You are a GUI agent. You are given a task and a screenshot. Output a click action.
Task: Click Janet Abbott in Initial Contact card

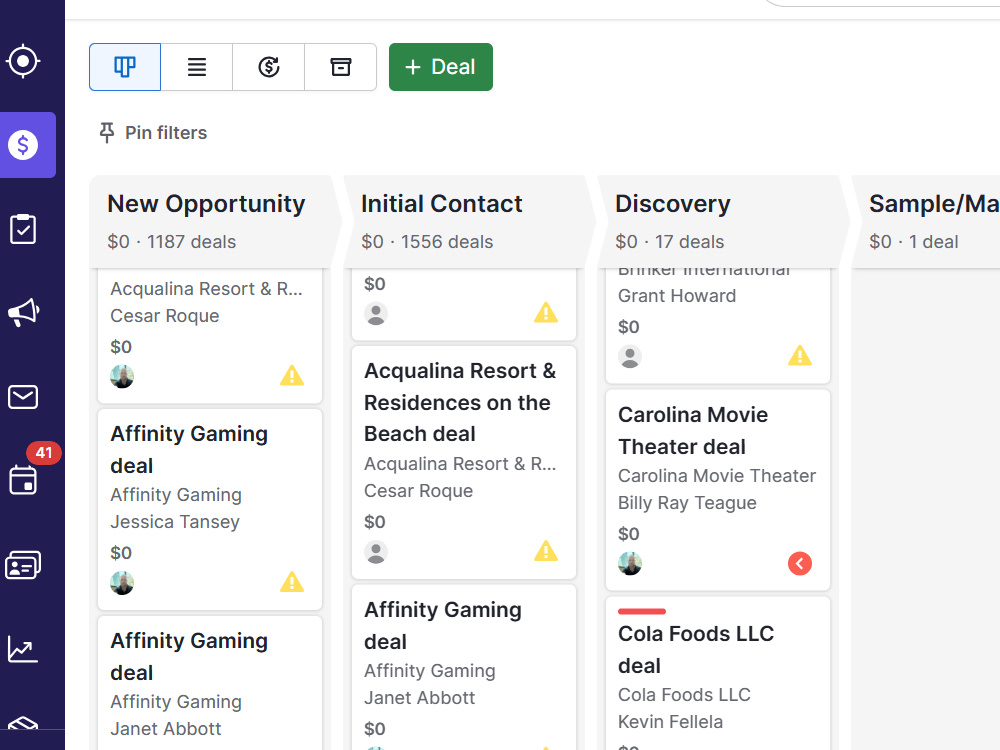point(420,698)
